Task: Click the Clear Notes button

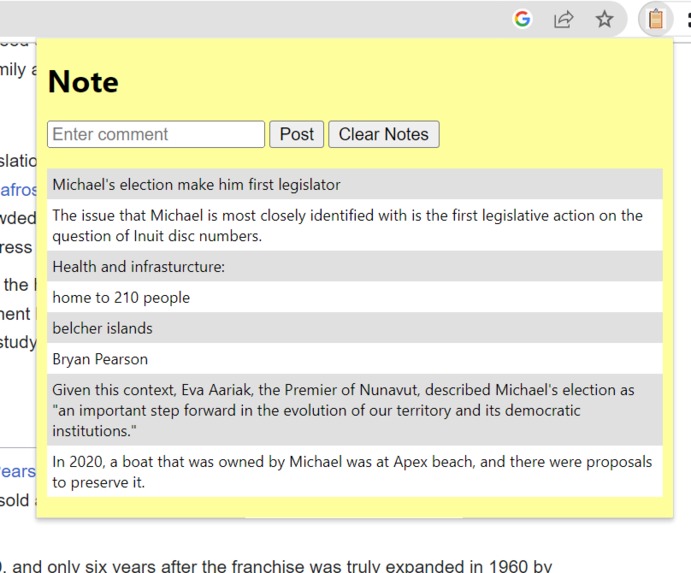Action: click(x=384, y=134)
